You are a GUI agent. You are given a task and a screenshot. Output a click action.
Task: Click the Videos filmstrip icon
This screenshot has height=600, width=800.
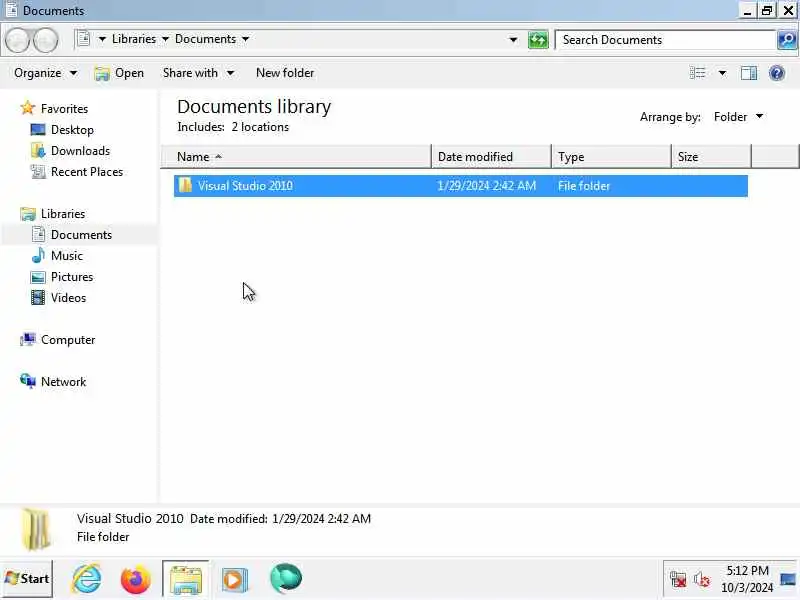(38, 297)
